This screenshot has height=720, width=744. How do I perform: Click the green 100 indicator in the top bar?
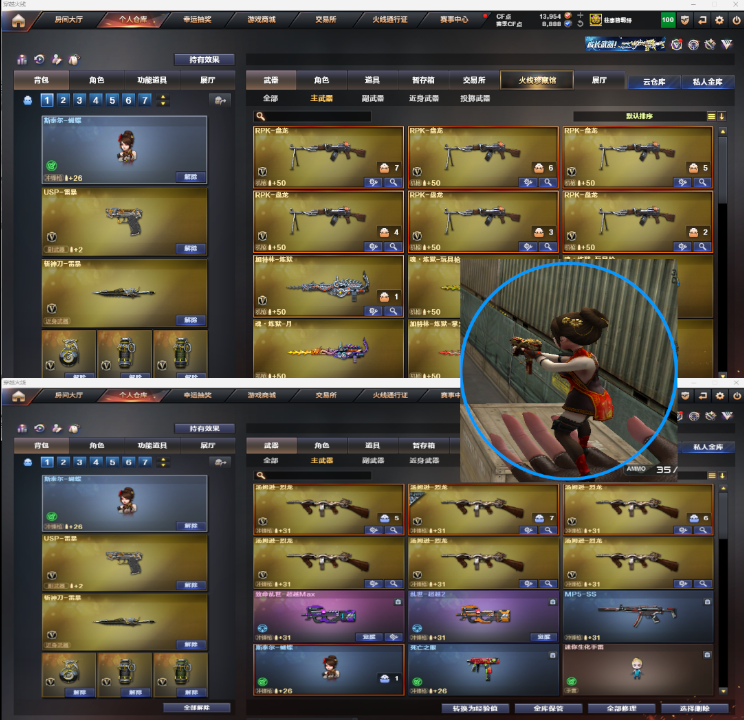tap(668, 20)
